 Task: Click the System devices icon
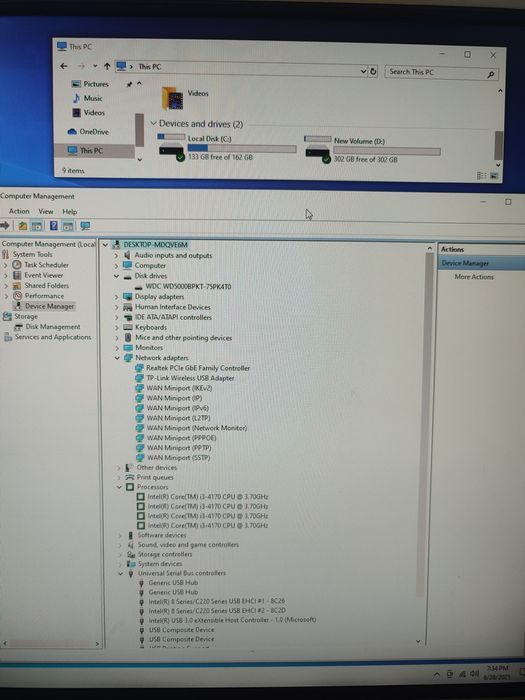(x=131, y=563)
